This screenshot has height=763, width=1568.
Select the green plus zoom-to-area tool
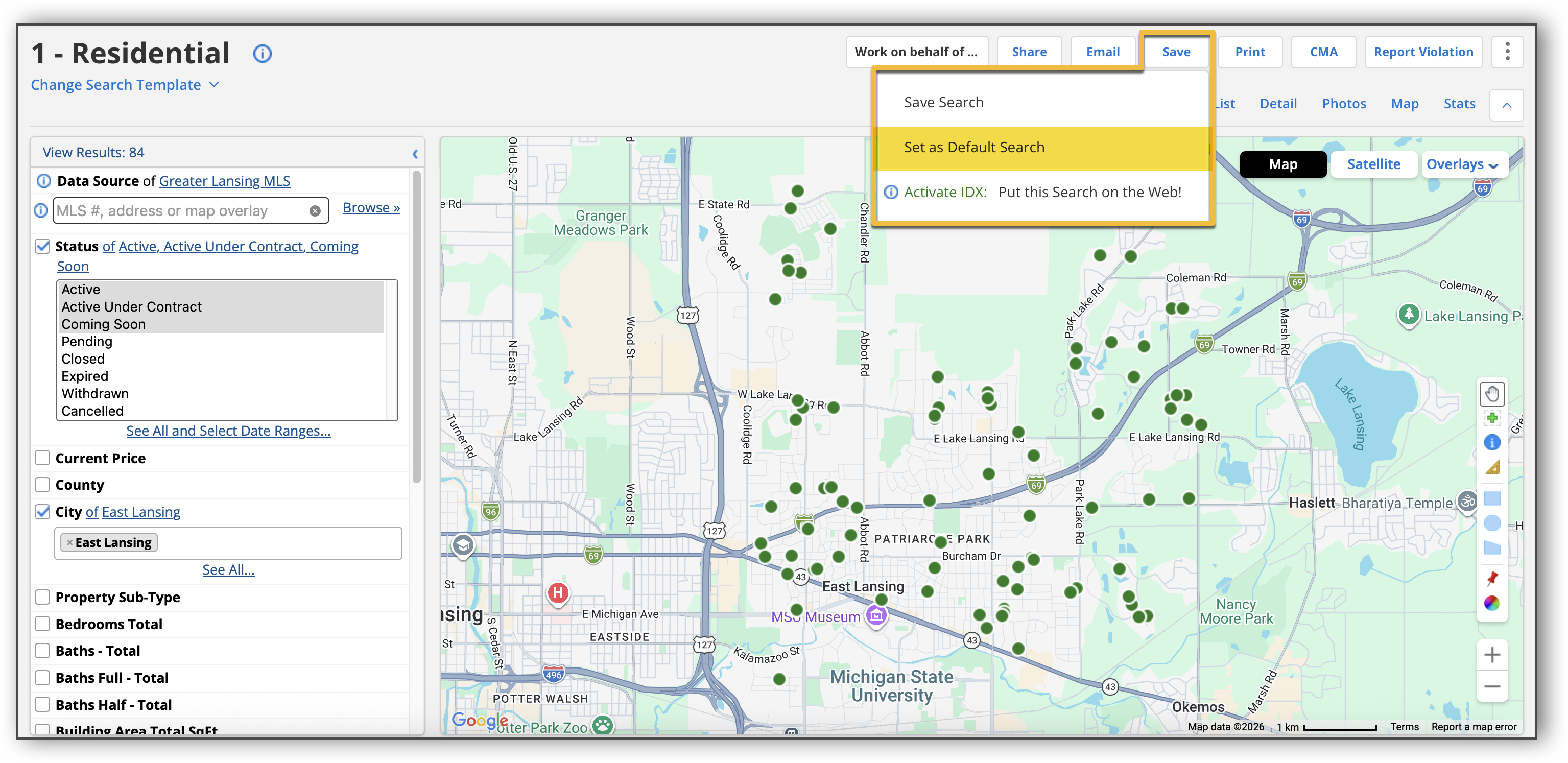pyautogui.click(x=1491, y=419)
